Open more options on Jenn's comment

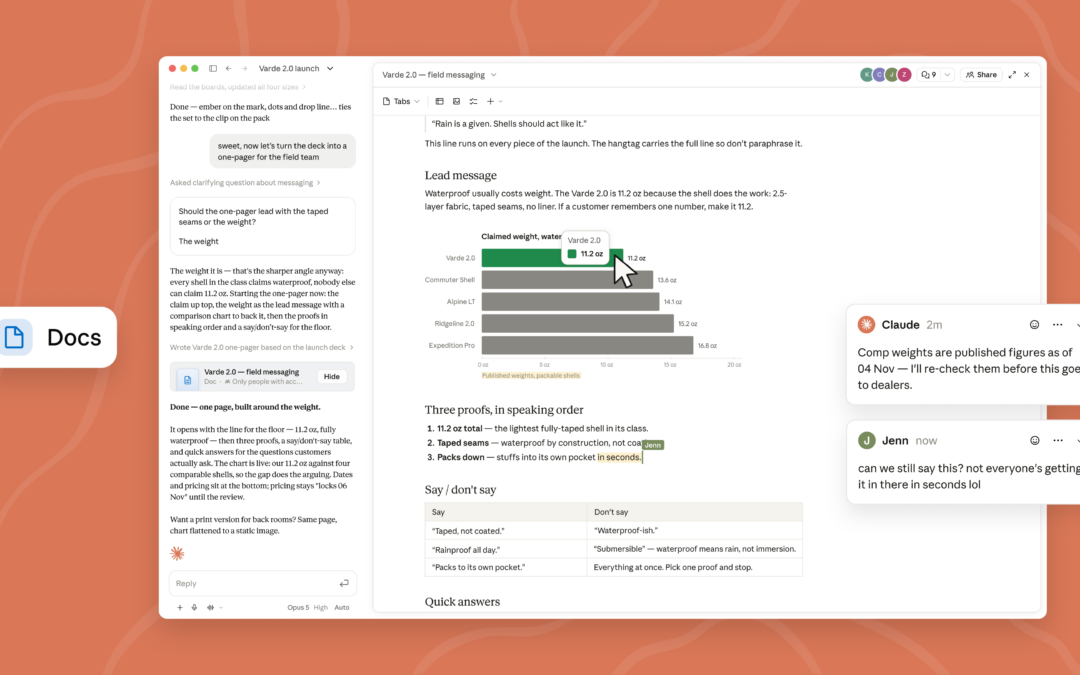point(1058,440)
